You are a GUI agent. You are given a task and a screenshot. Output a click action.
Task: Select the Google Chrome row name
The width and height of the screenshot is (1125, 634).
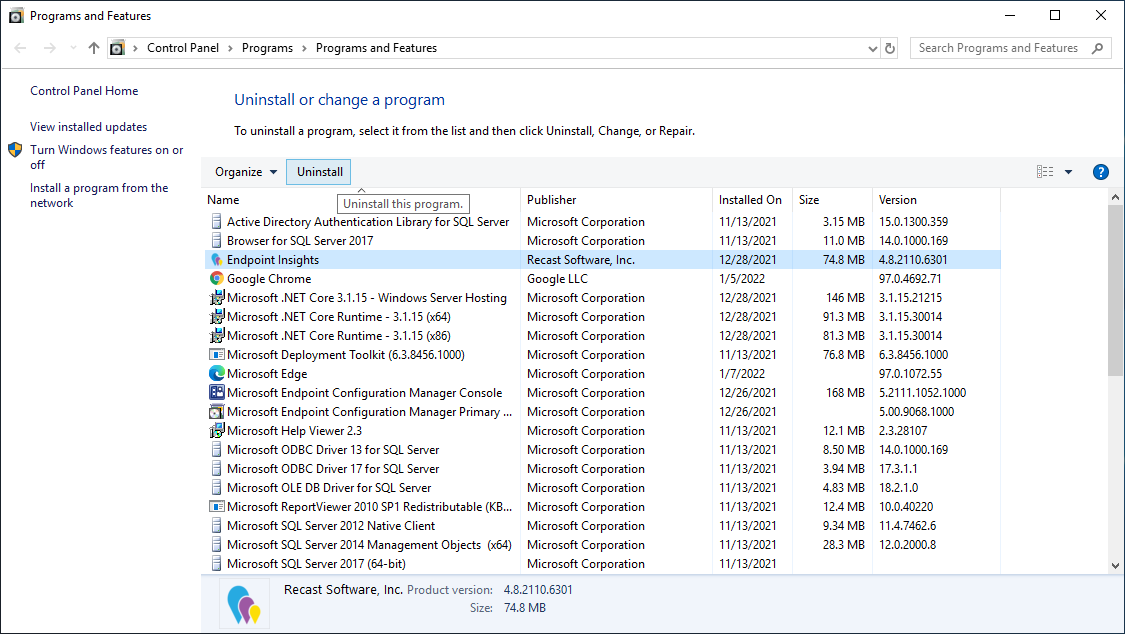[269, 279]
